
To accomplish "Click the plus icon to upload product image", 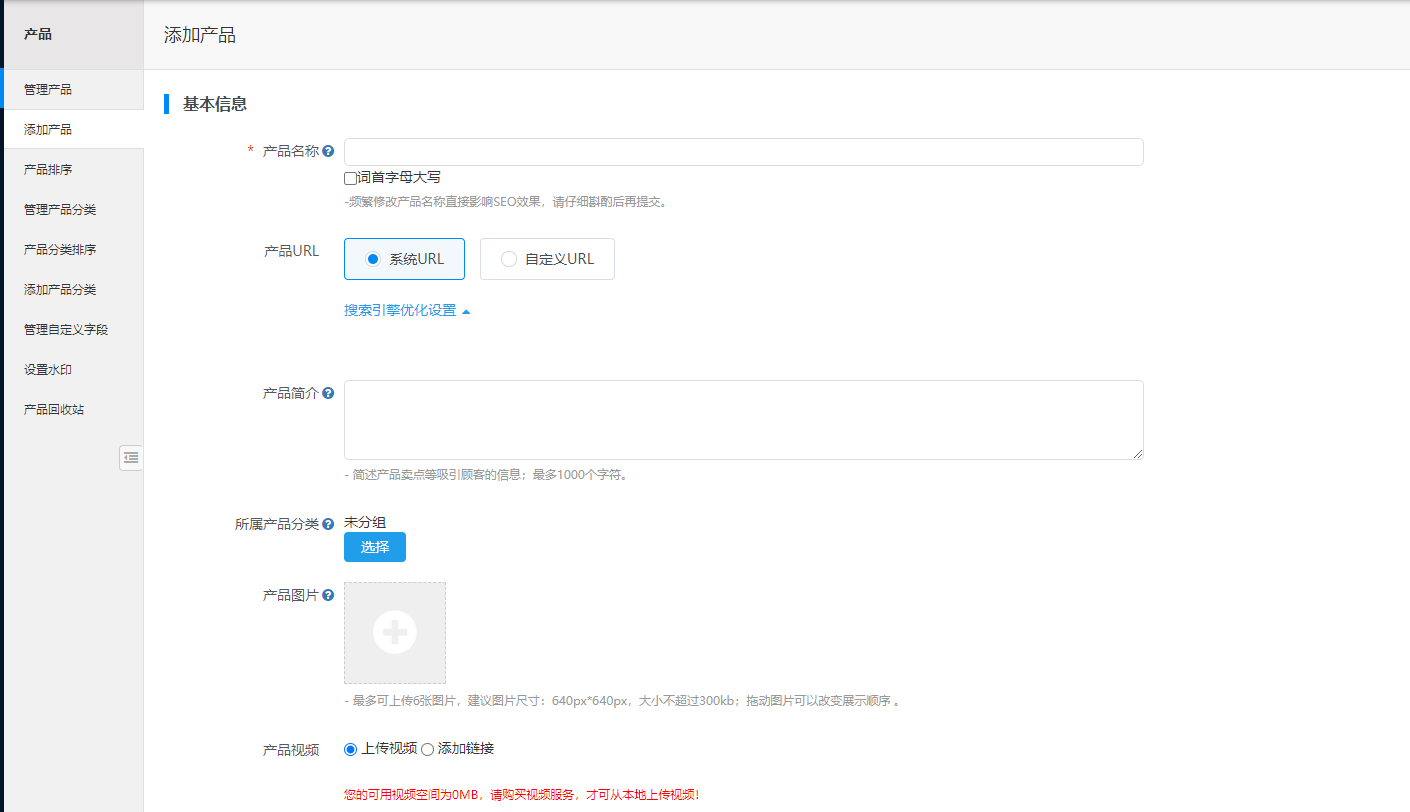I will coord(394,632).
